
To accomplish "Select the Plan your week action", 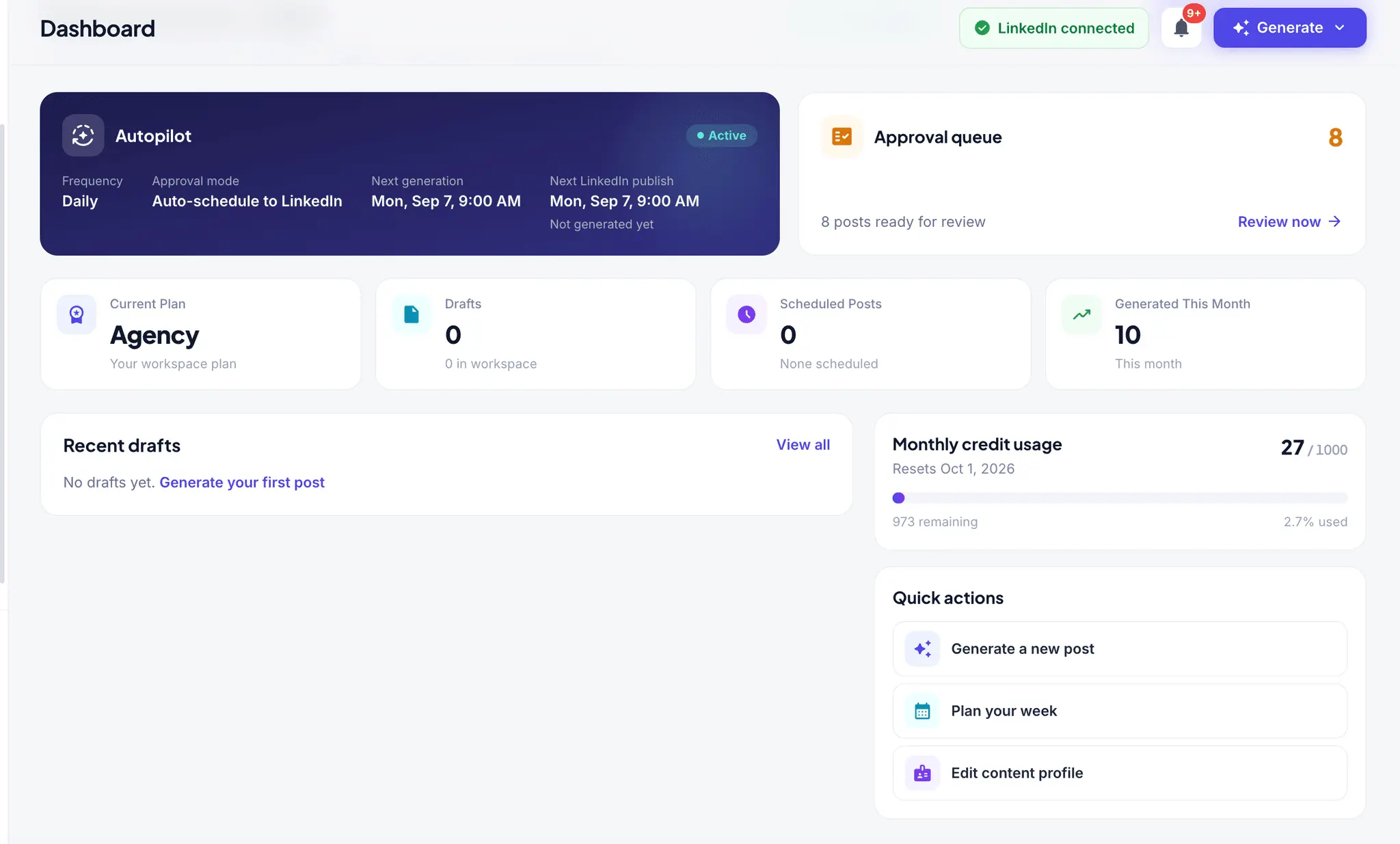I will [x=1120, y=711].
